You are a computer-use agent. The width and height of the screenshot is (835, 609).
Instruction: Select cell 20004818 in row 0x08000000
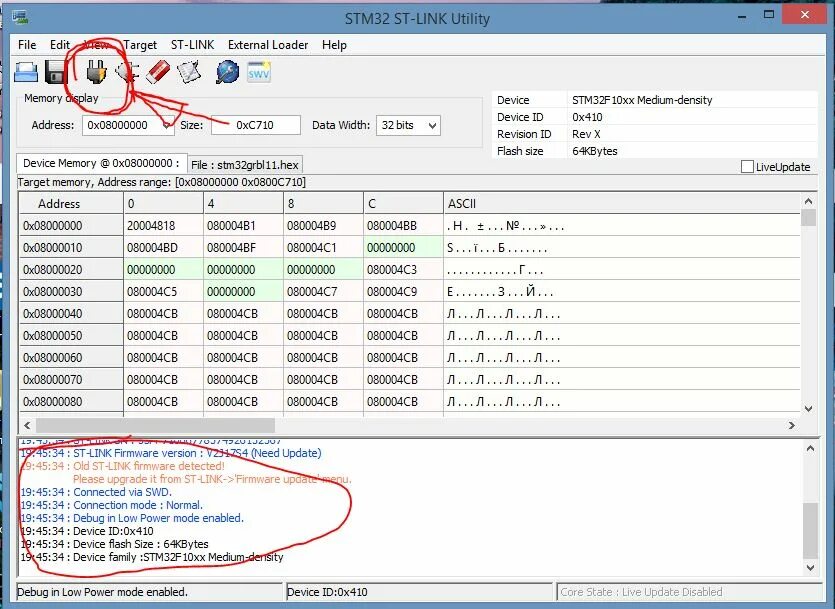click(x=163, y=226)
